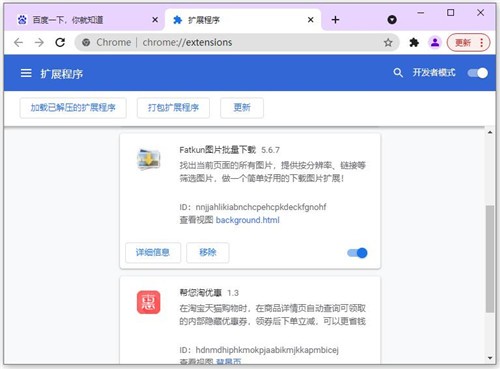This screenshot has height=369, width=500.
Task: Toggle 开发者模式 switch off
Action: [x=477, y=73]
